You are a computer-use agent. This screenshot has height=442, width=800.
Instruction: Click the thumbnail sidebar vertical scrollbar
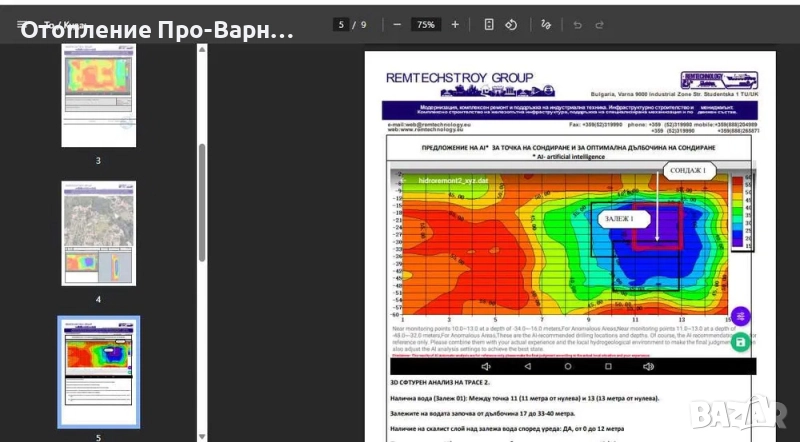coord(203,200)
